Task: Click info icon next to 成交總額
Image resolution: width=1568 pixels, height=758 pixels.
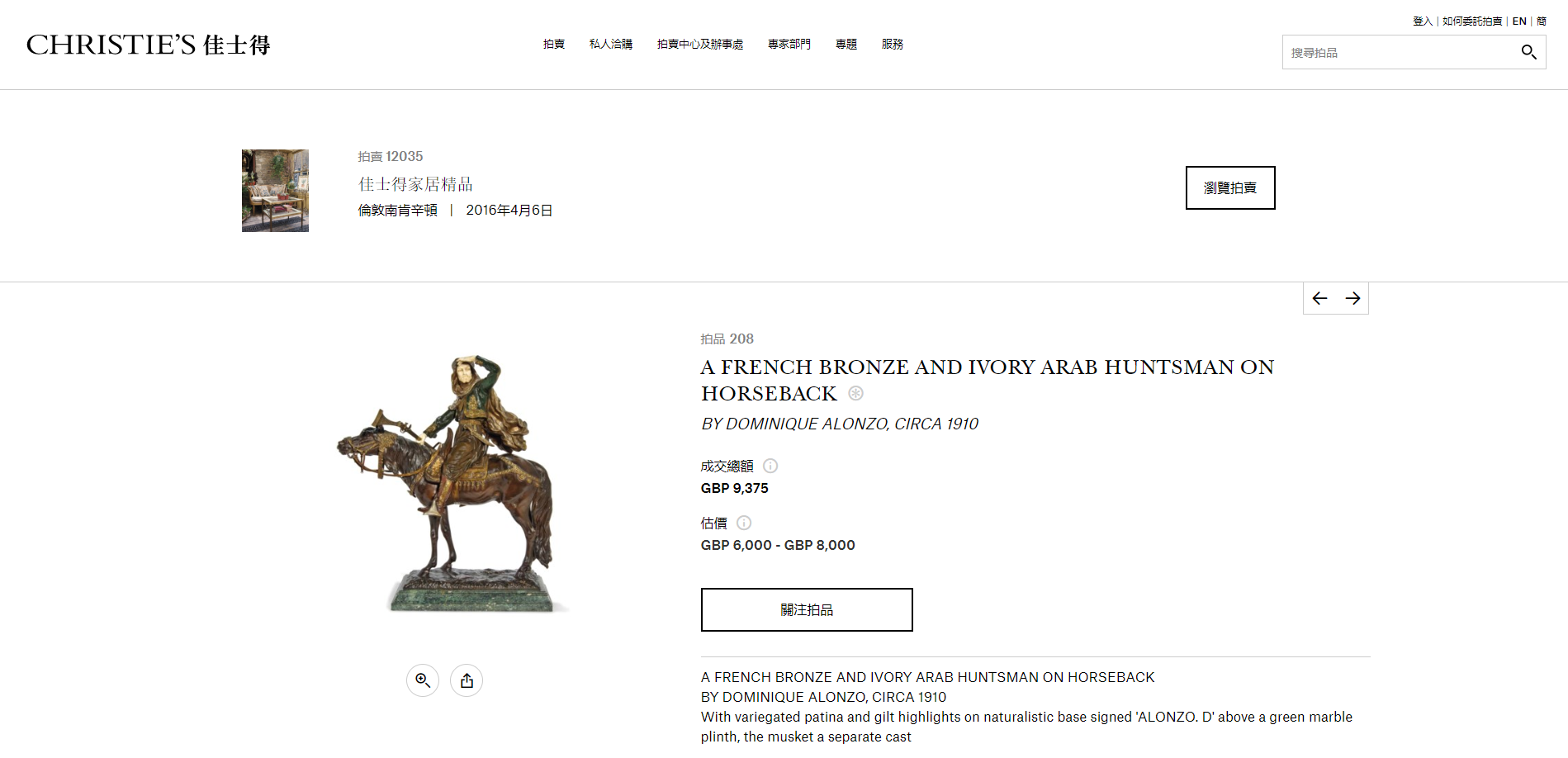Action: pyautogui.click(x=770, y=466)
